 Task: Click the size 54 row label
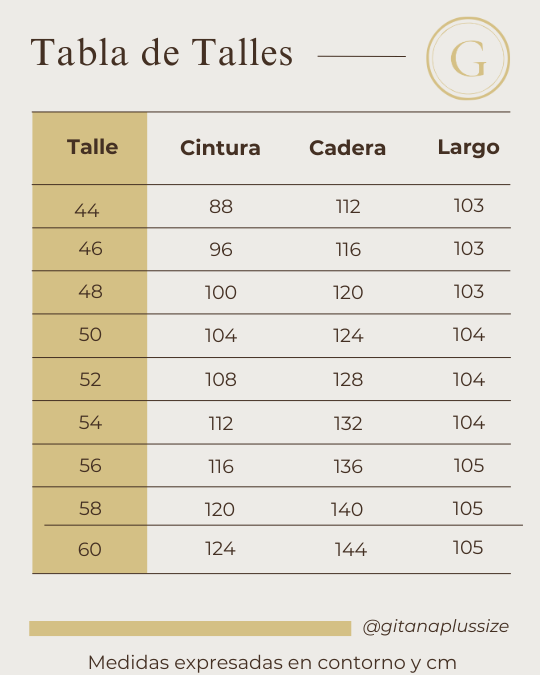[90, 422]
